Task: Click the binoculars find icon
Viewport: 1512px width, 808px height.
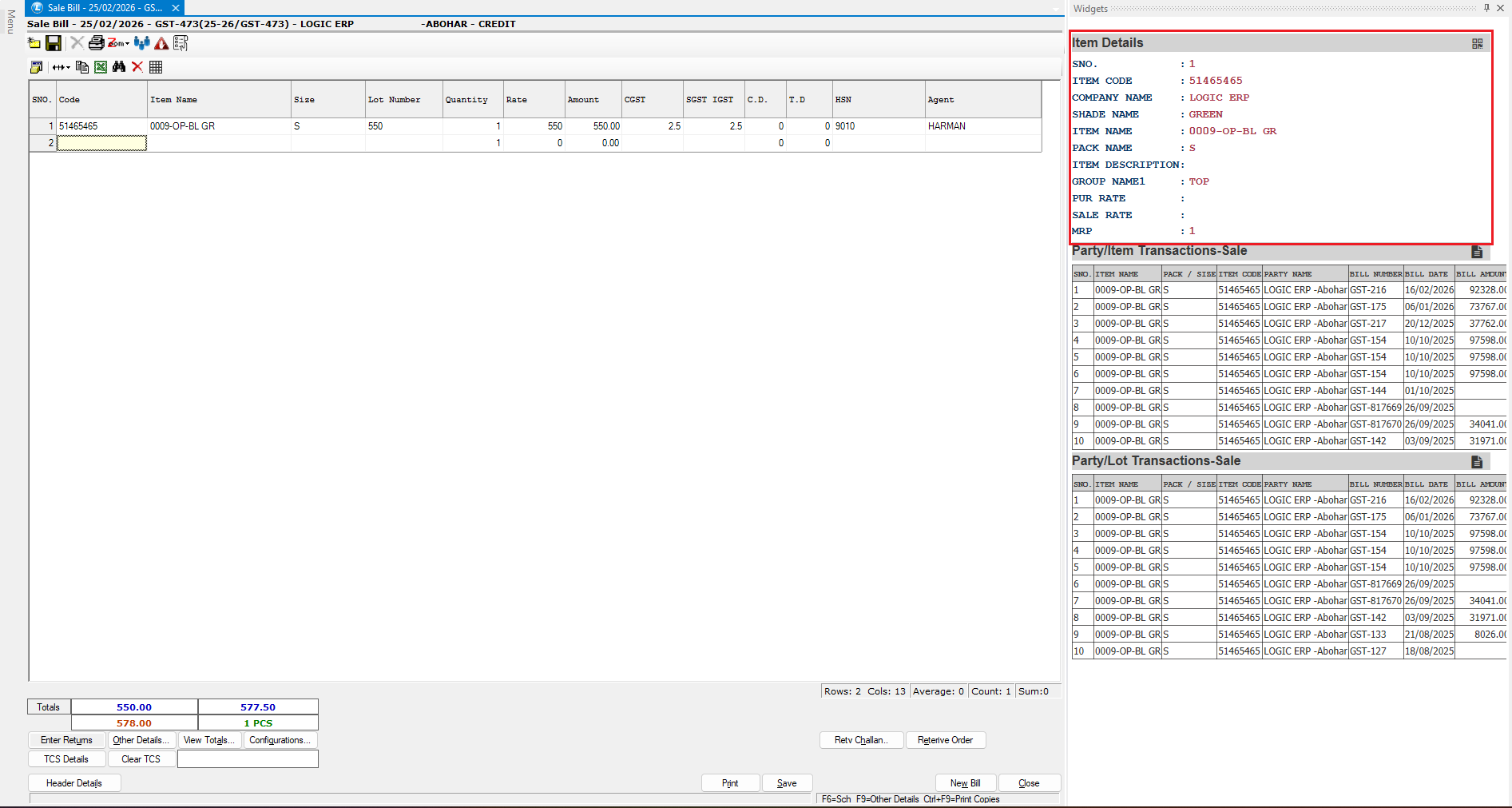Action: pos(119,67)
